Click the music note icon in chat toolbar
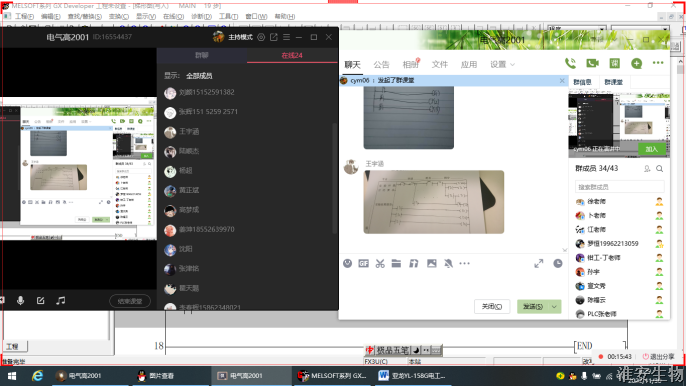 (x=413, y=263)
